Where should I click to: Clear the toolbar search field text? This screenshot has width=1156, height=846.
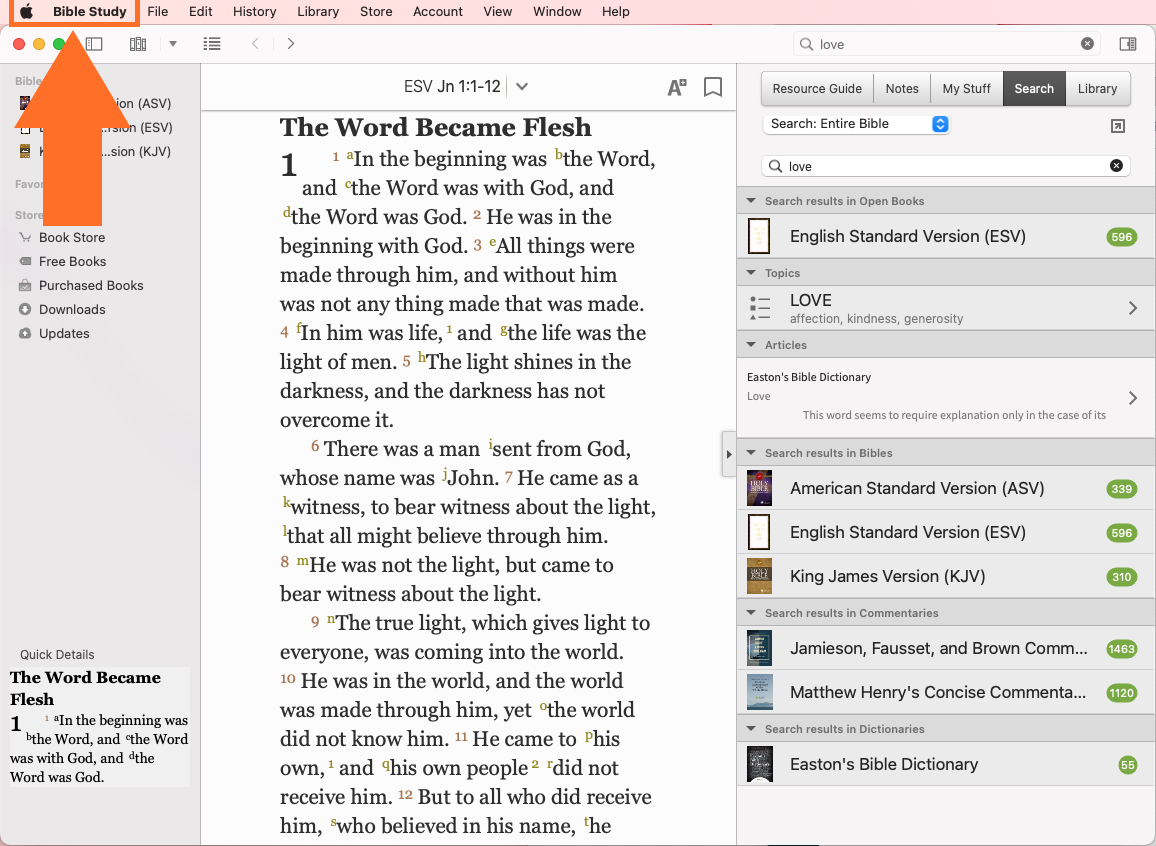tap(1087, 44)
